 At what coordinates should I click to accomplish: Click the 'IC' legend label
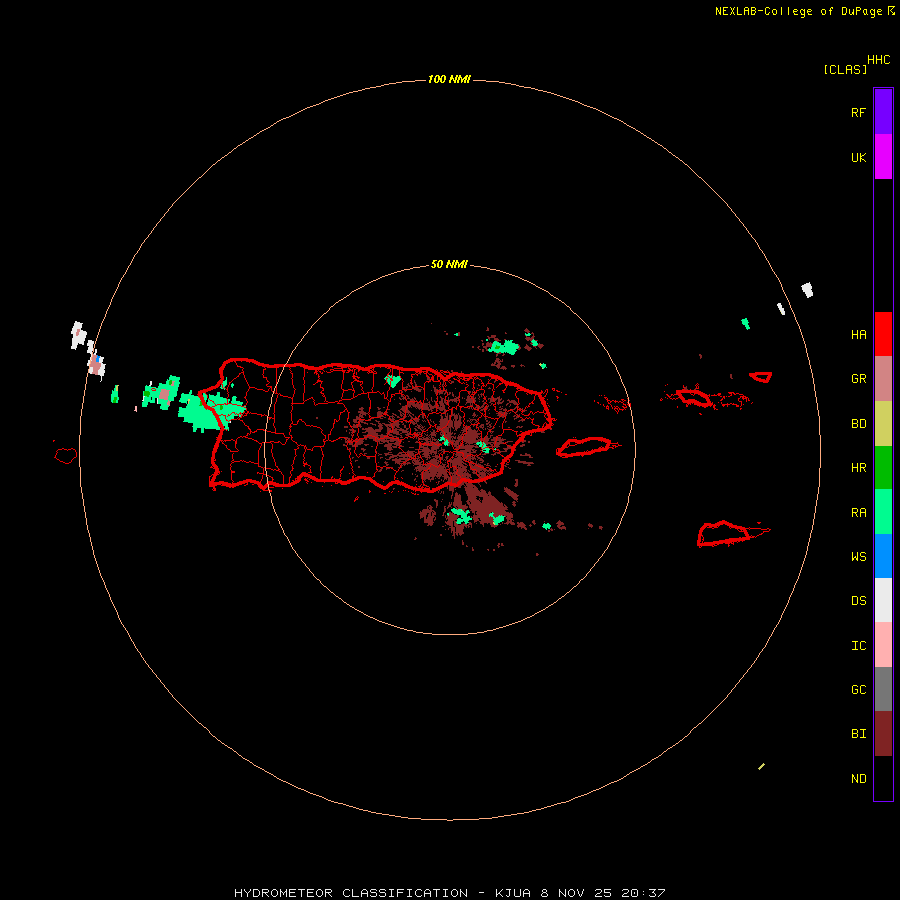tap(858, 646)
